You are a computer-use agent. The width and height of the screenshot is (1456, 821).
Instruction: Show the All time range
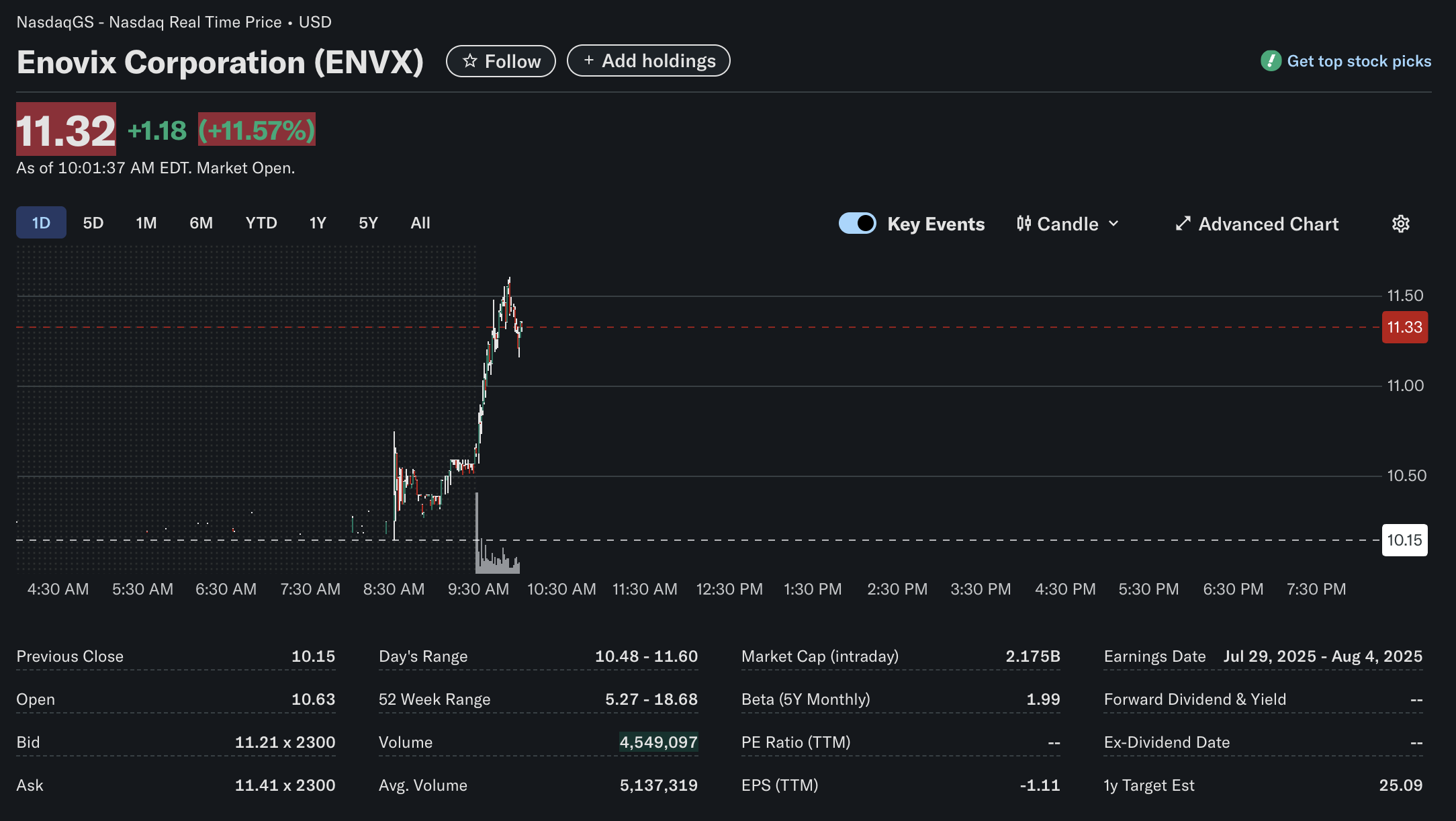pos(420,222)
